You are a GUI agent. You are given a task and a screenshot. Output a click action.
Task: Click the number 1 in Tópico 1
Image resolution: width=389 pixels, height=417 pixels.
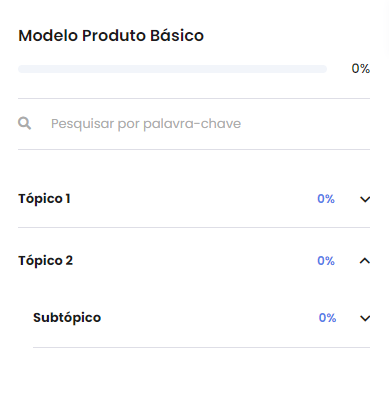(68, 199)
